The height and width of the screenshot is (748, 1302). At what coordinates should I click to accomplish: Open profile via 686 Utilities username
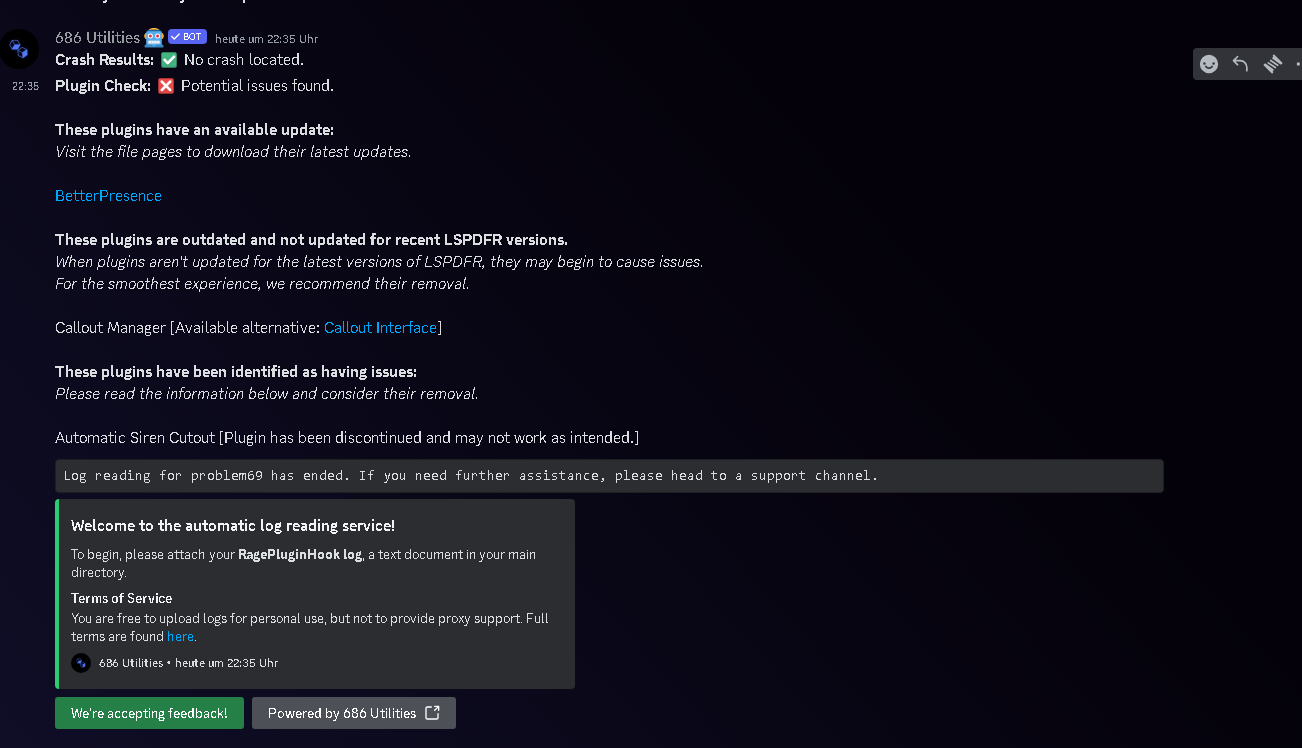click(97, 37)
